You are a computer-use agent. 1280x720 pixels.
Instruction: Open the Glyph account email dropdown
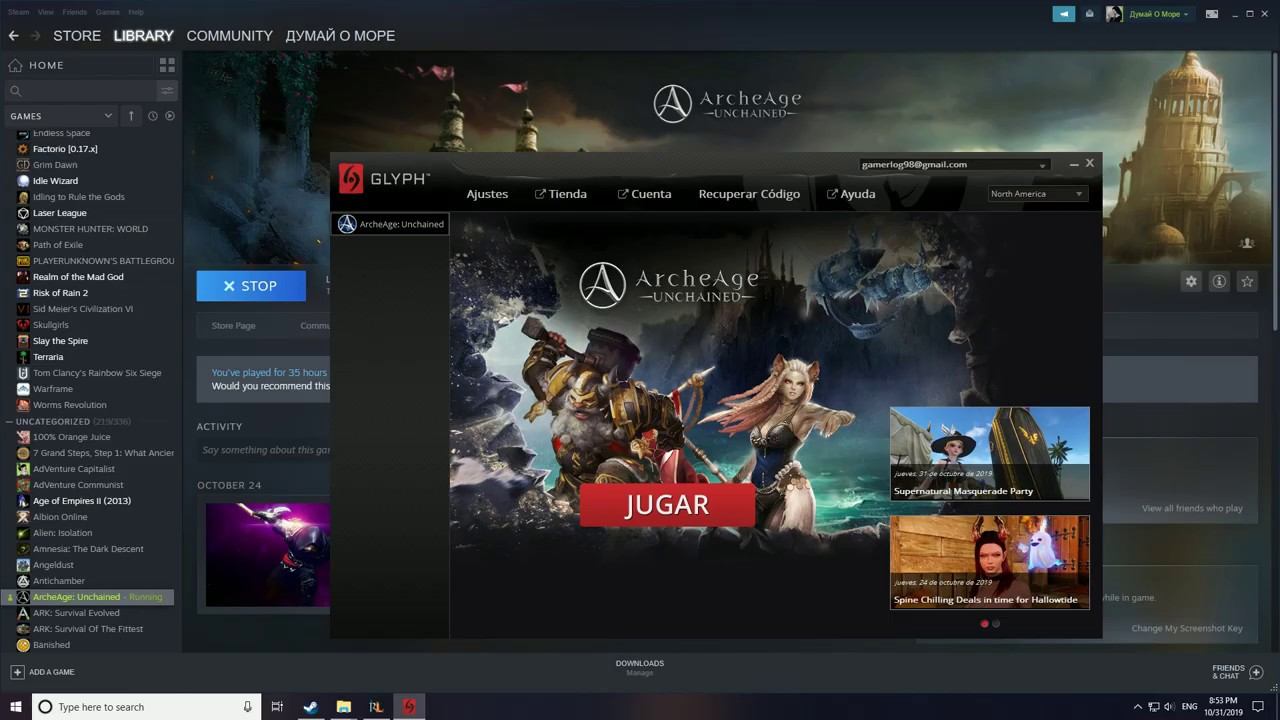point(954,165)
